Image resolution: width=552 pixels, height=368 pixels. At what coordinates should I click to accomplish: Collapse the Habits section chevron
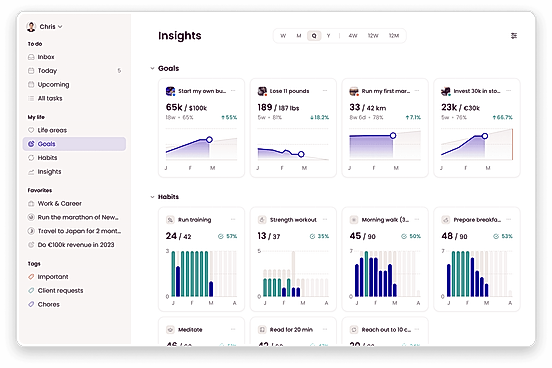click(152, 197)
